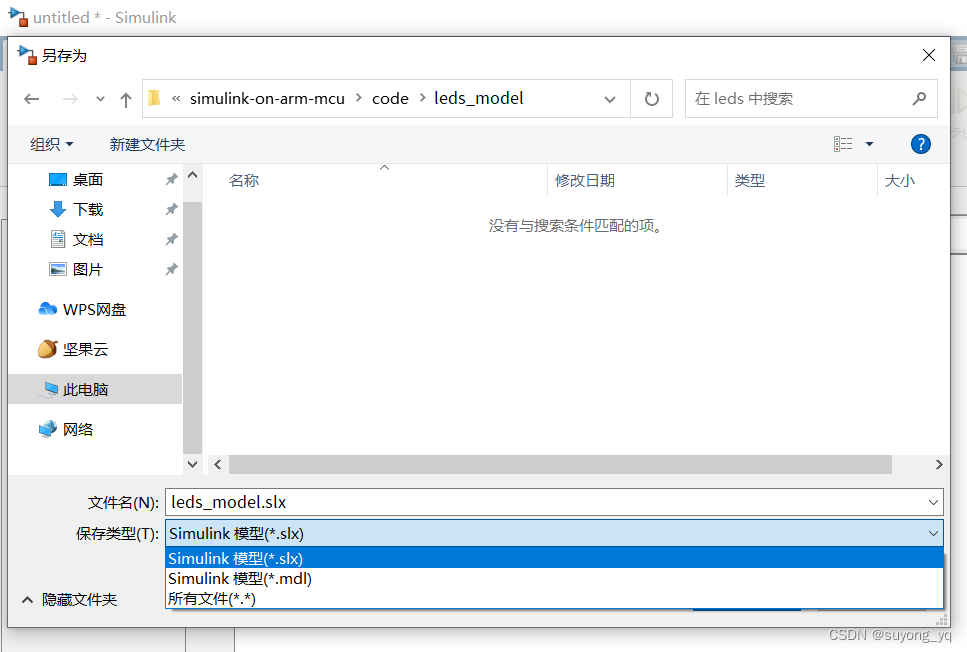Sort by 大小 column header
967x652 pixels.
(899, 181)
